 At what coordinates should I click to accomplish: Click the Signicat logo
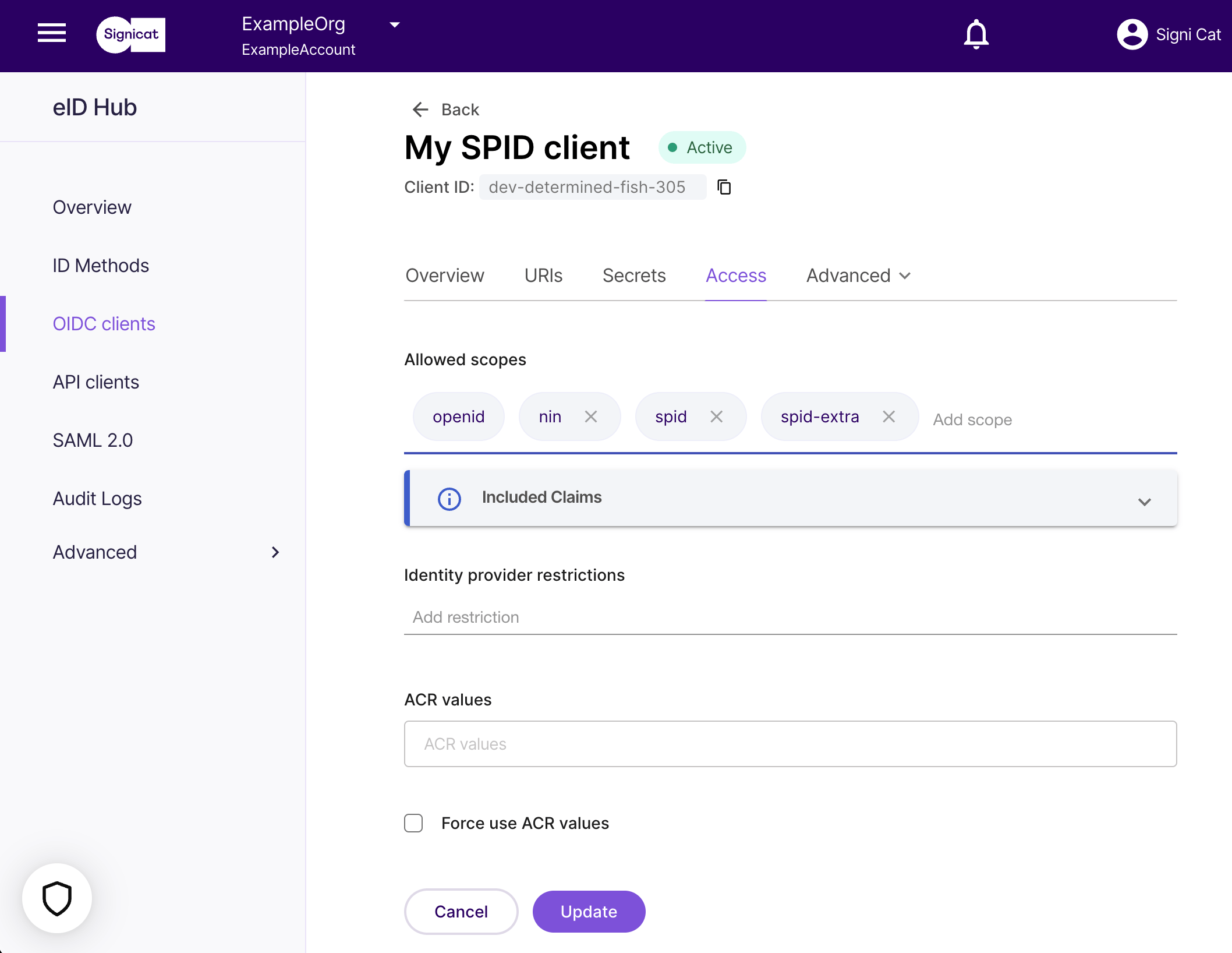[130, 35]
